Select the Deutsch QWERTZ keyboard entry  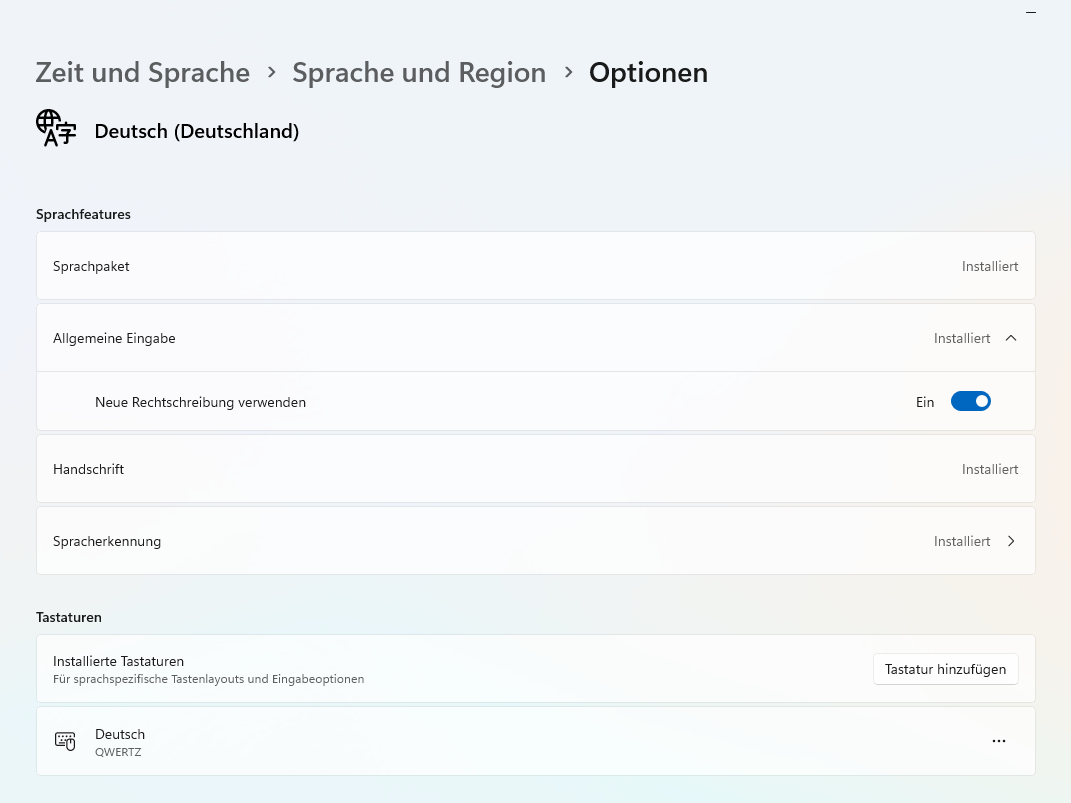click(x=536, y=741)
